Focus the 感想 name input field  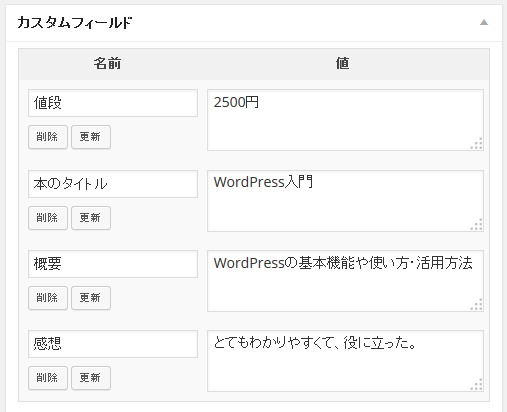(x=113, y=344)
